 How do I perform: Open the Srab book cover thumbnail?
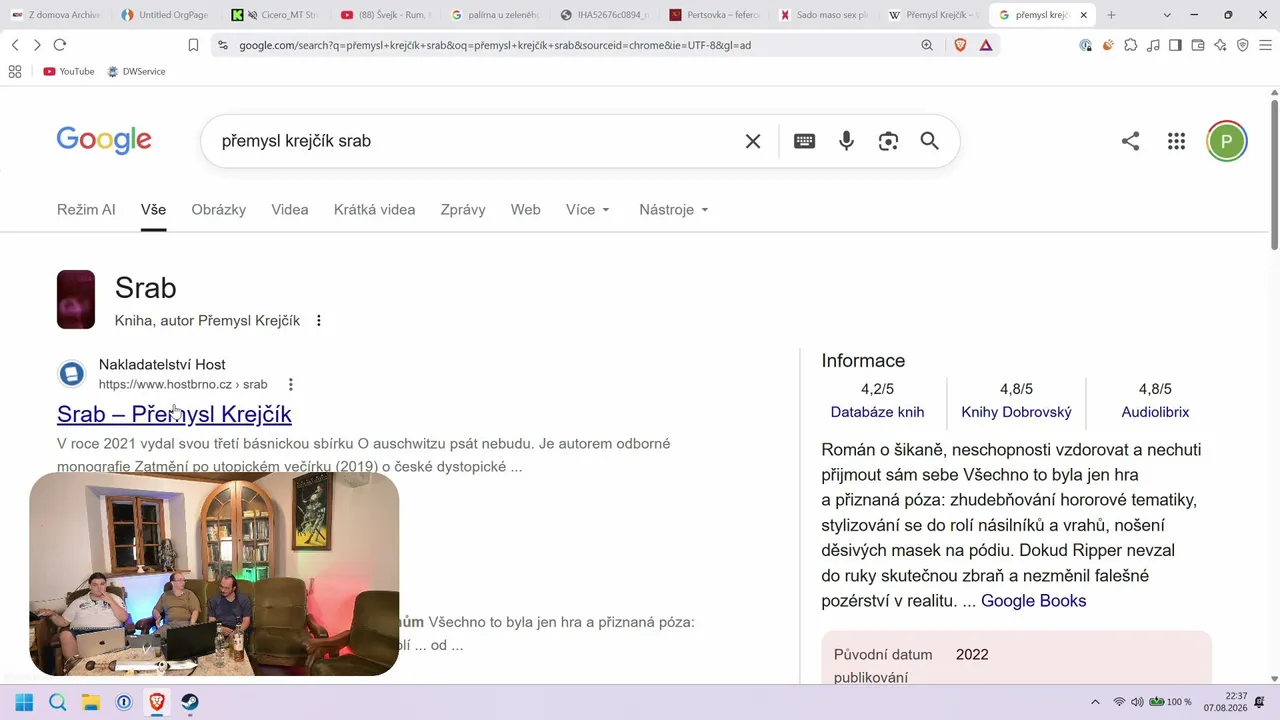point(76,299)
